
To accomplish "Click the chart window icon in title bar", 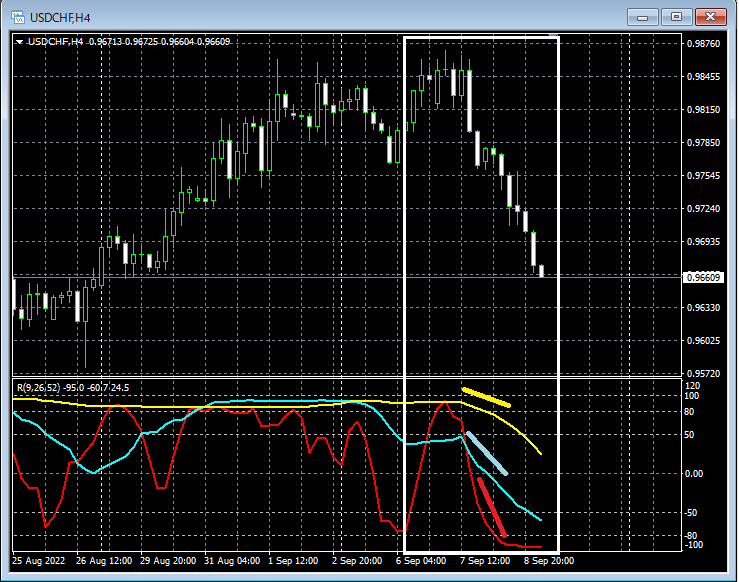I will [17, 17].
